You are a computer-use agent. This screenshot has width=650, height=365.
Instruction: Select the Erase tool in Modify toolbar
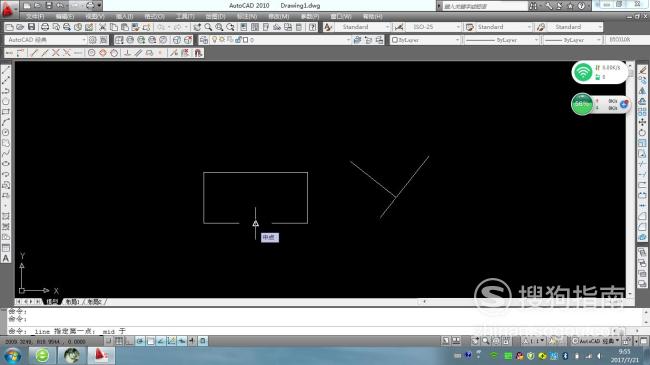pyautogui.click(x=642, y=70)
